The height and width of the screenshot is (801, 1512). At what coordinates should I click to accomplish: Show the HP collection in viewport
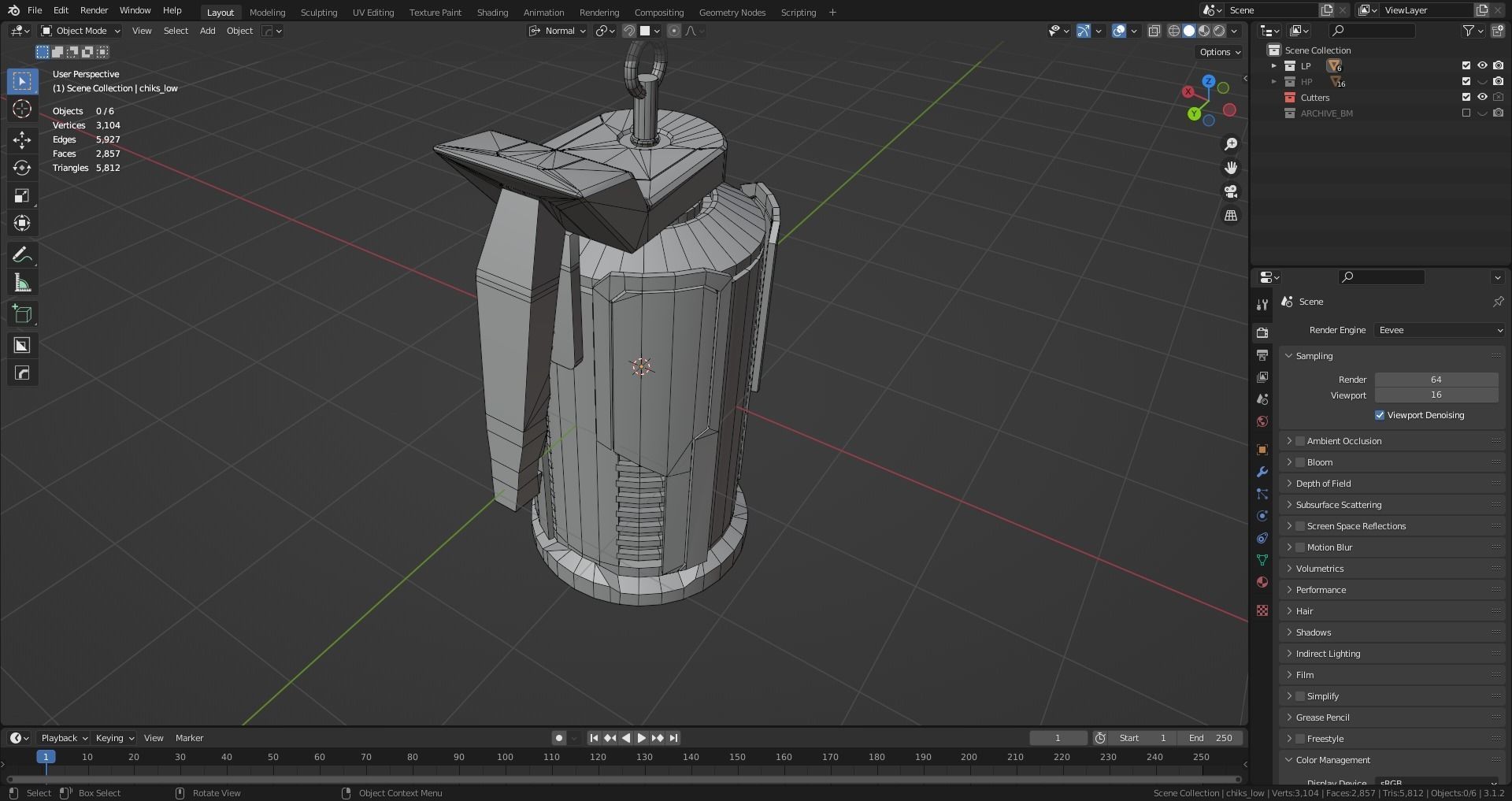click(x=1482, y=81)
